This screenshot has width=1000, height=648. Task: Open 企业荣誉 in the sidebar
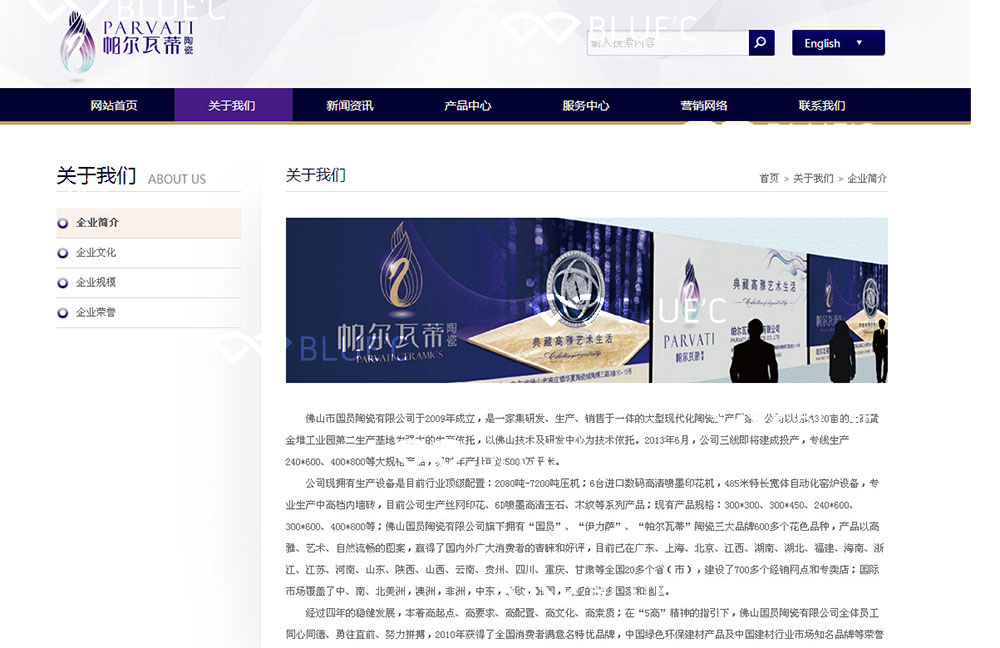(149, 313)
